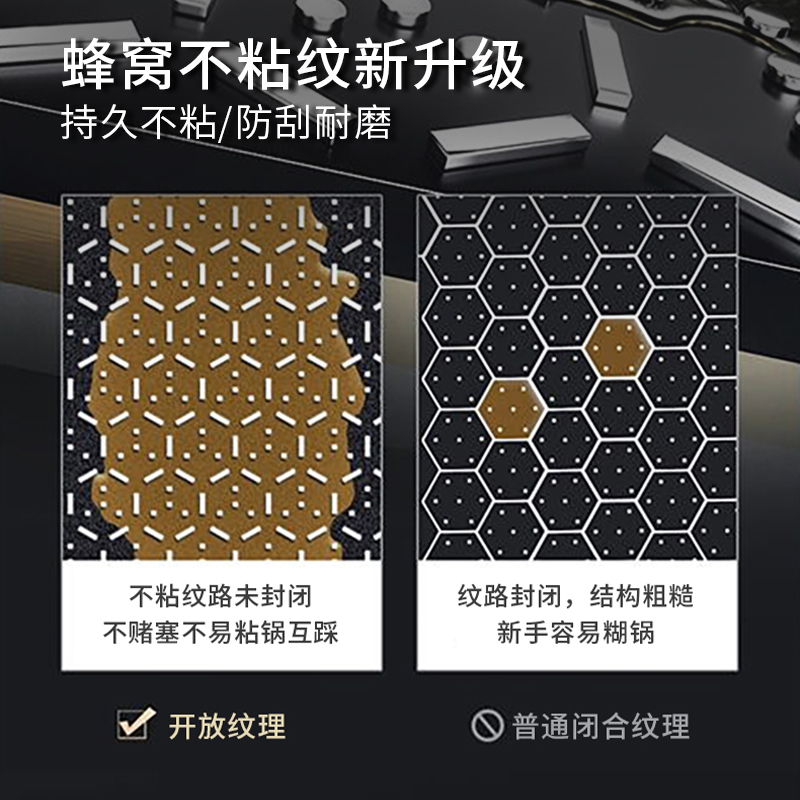Click the gold checkmark icon beside 开放纹理

pyautogui.click(x=136, y=723)
